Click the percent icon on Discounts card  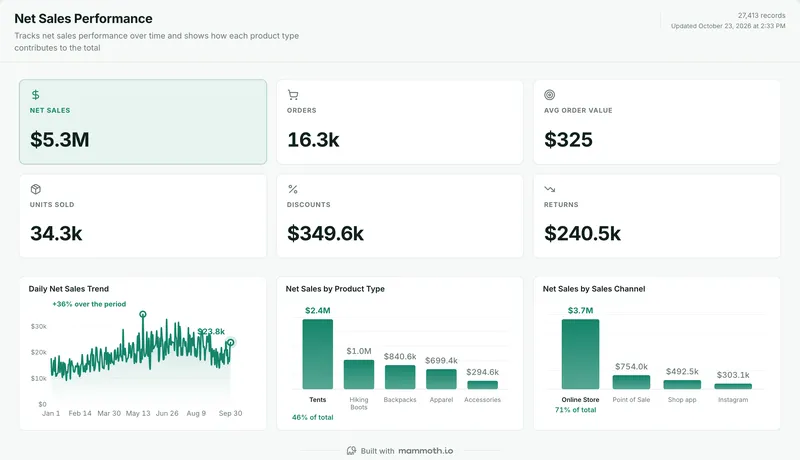(x=293, y=189)
